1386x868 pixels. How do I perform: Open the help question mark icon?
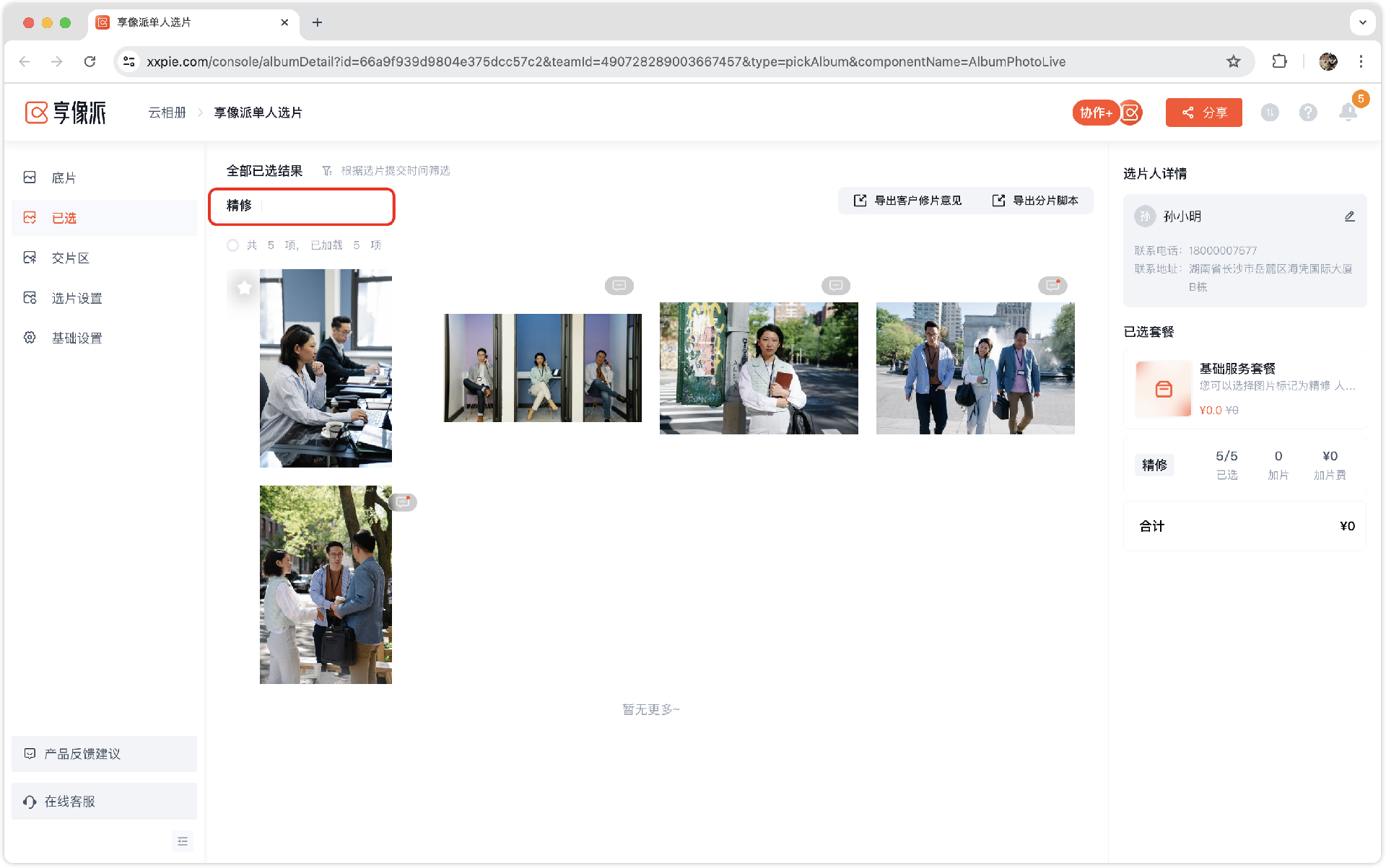[x=1307, y=113]
